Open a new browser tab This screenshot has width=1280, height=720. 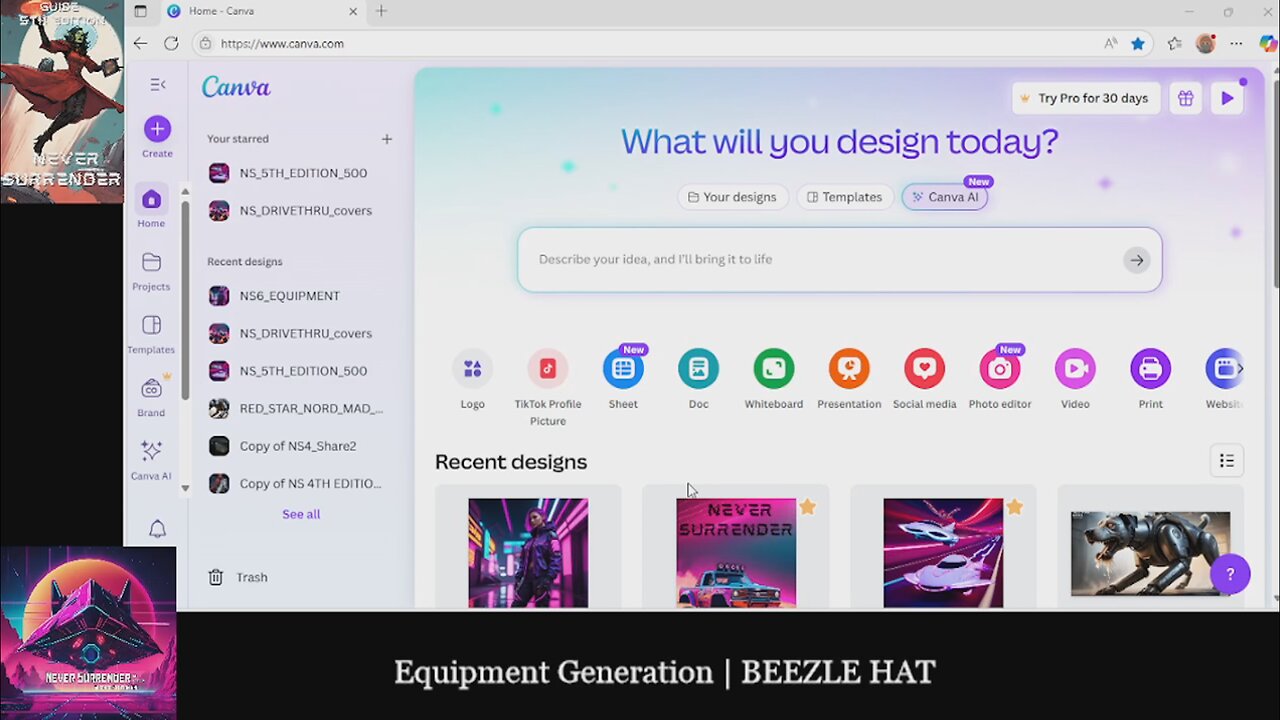click(381, 11)
